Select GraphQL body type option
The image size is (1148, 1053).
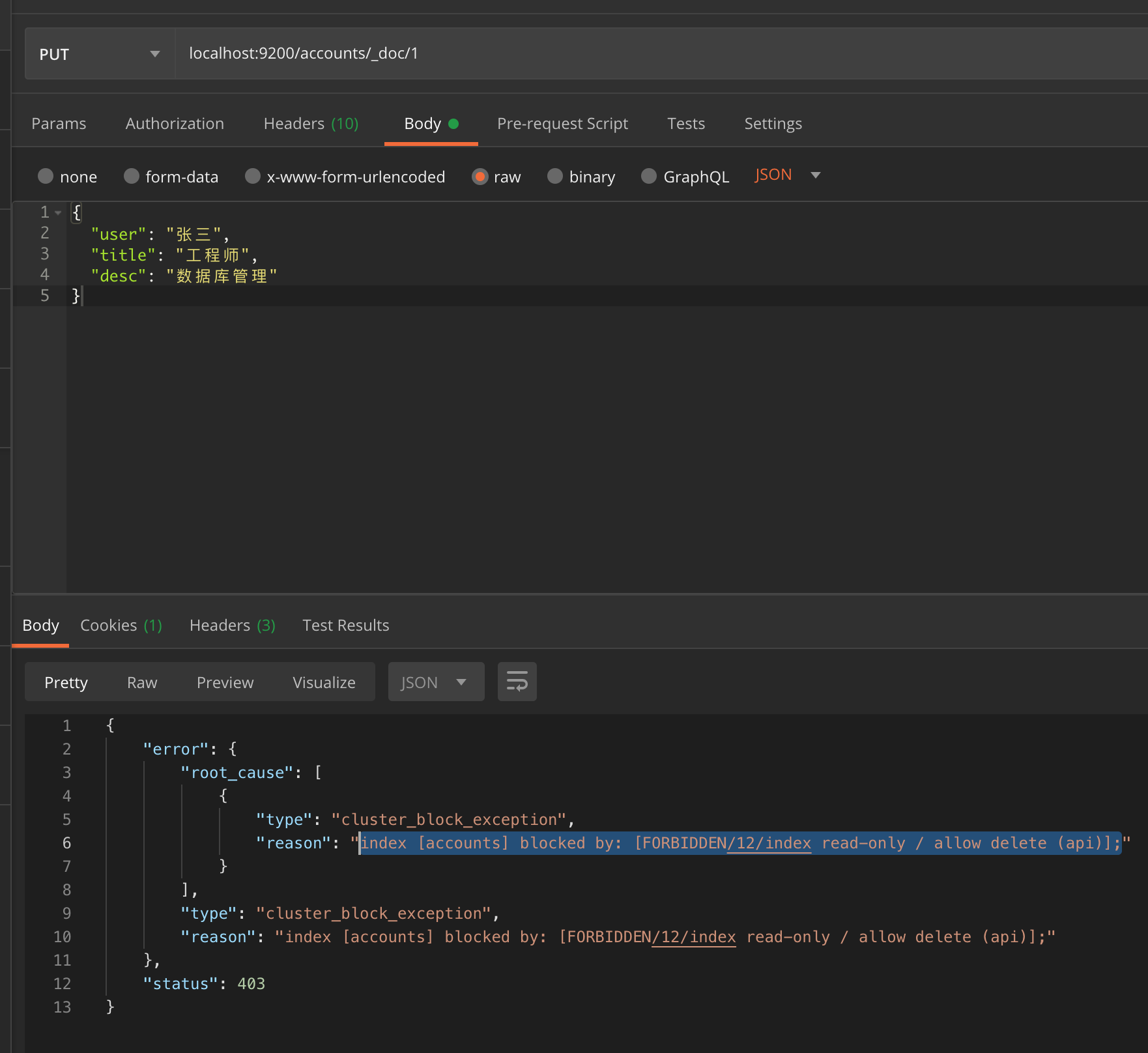[649, 176]
